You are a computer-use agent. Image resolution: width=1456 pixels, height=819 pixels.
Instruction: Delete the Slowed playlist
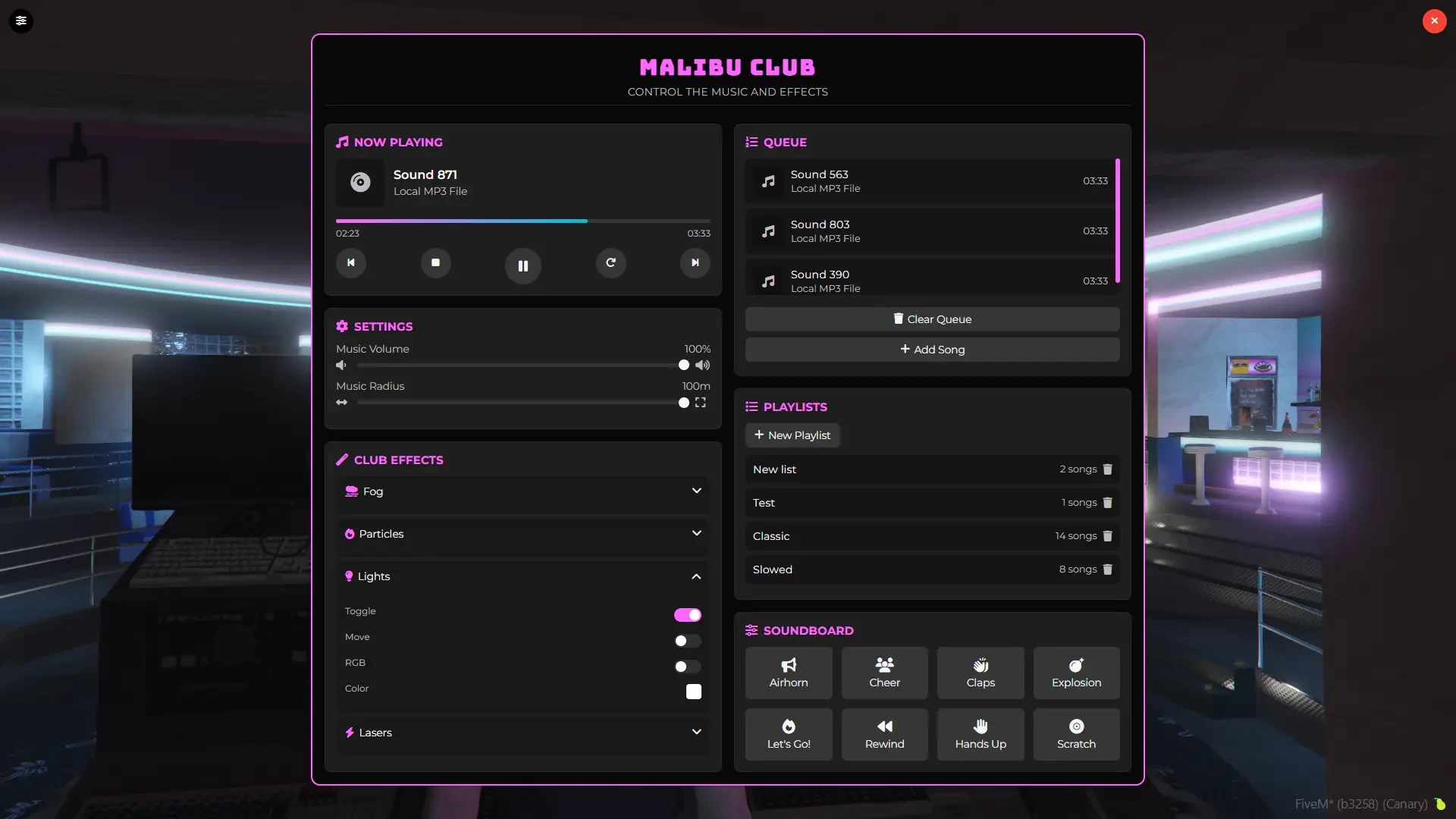click(x=1108, y=570)
